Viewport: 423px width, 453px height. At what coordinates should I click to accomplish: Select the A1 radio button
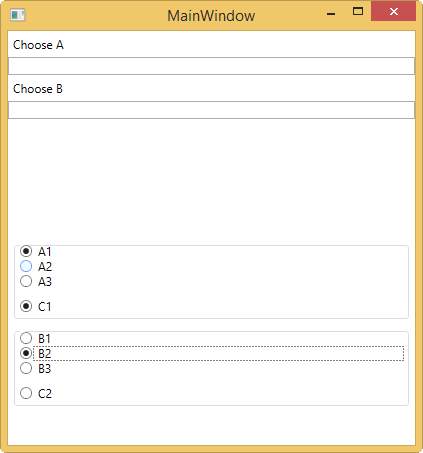pos(26,251)
